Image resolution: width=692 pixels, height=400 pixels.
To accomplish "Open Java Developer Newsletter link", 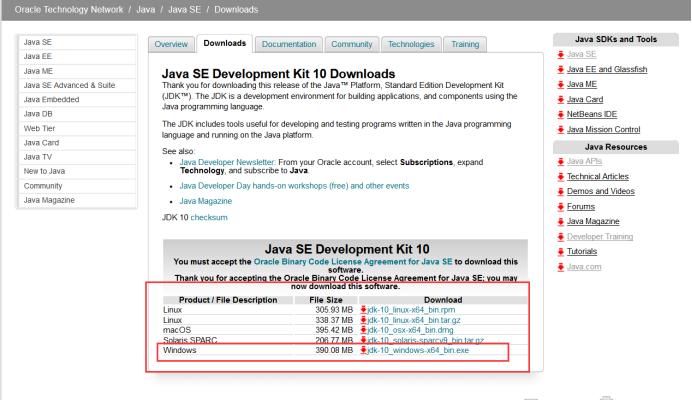I will pos(227,162).
